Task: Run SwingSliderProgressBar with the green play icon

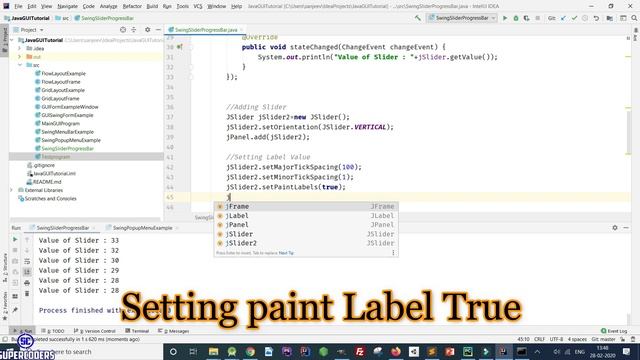Action: (505, 18)
